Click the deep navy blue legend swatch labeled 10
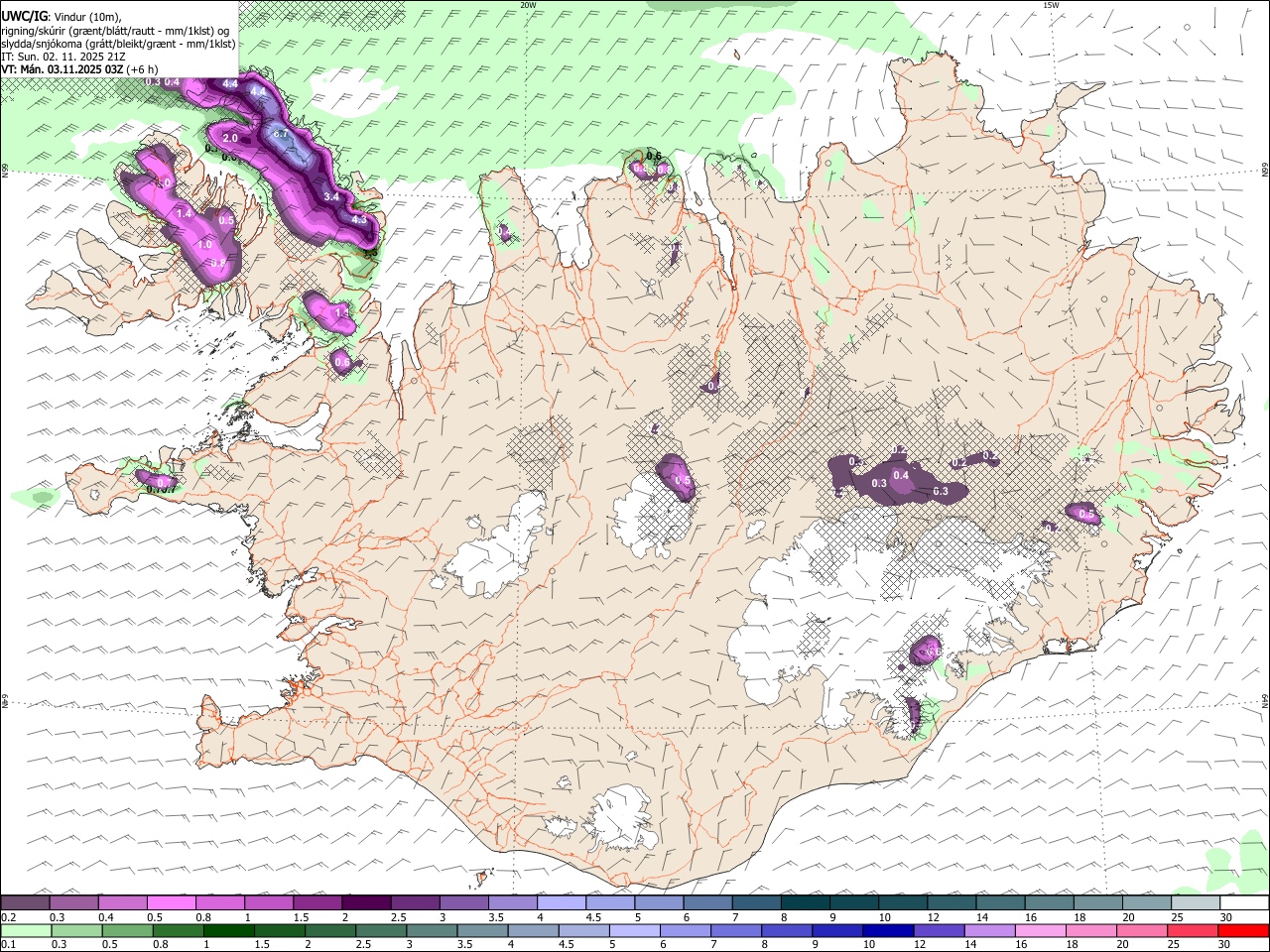 [888, 930]
